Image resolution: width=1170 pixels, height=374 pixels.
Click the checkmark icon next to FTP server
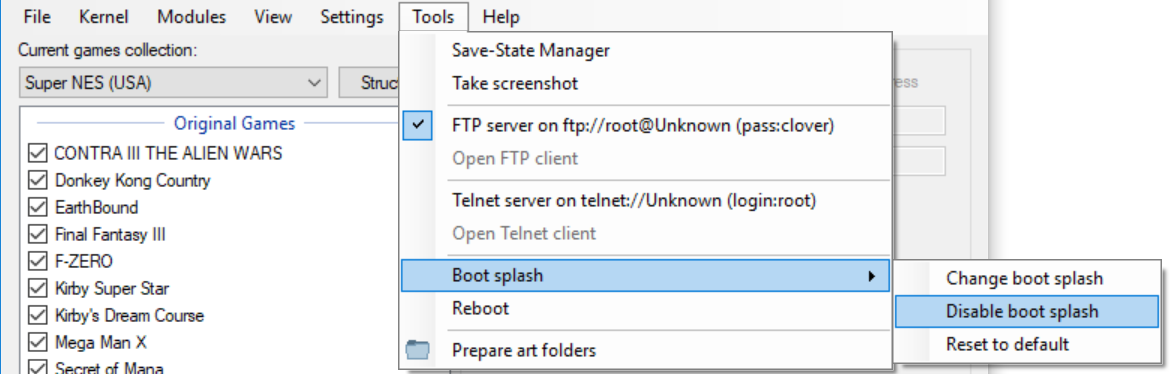tap(418, 125)
